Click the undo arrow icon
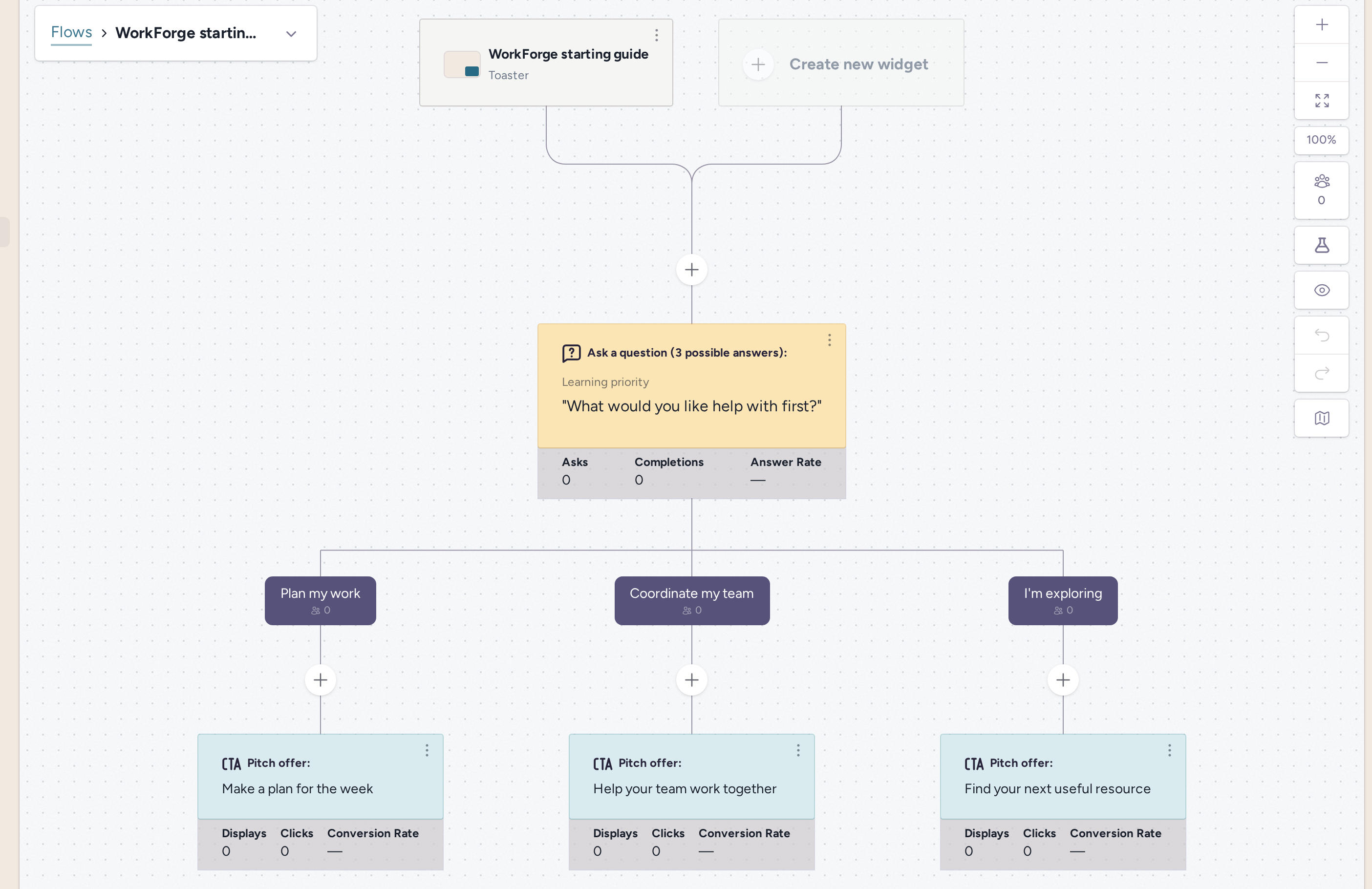Screen dimensions: 1372x889 click(1321, 335)
